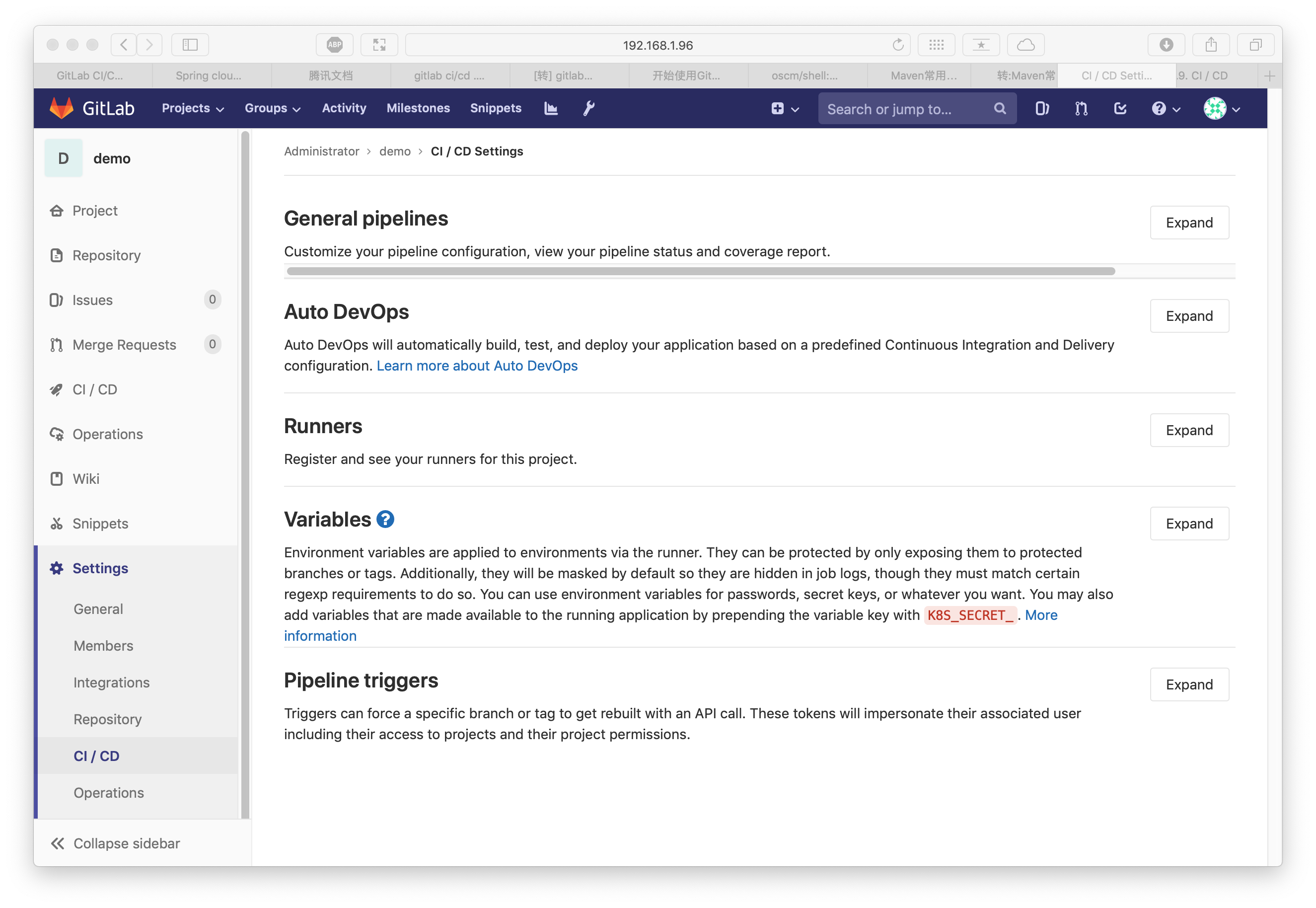Open the Projects dropdown menu
This screenshot has width=1316, height=908.
192,108
